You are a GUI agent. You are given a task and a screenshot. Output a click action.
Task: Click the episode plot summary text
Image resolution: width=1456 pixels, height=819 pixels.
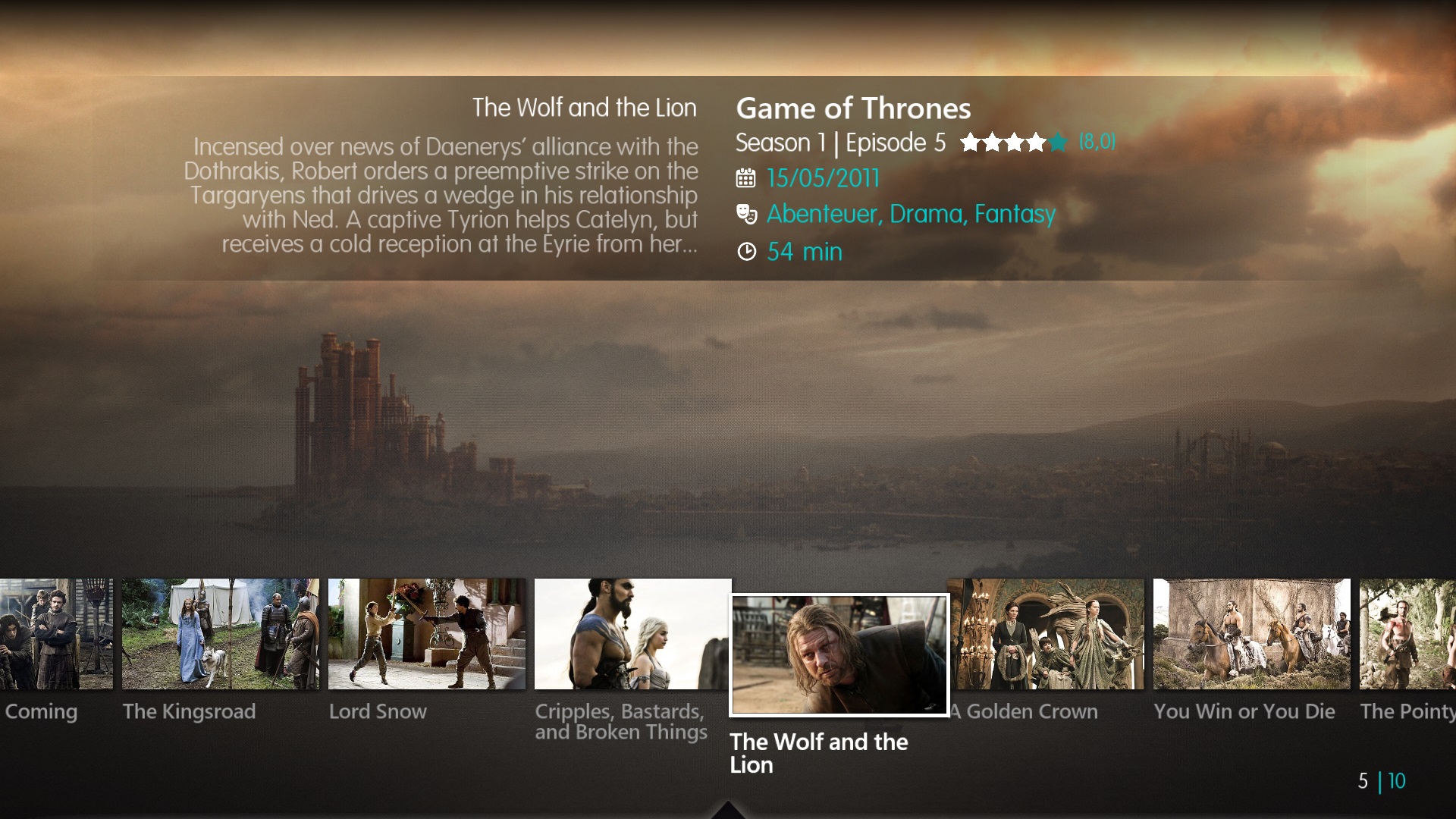pos(441,195)
